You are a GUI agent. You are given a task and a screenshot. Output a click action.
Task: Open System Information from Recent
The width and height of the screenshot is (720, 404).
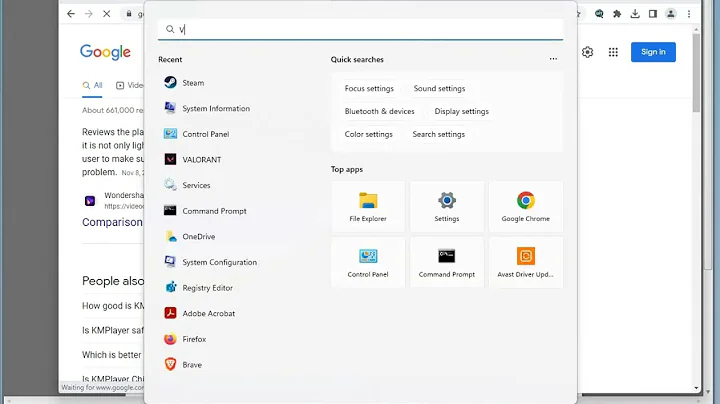pyautogui.click(x=207, y=108)
